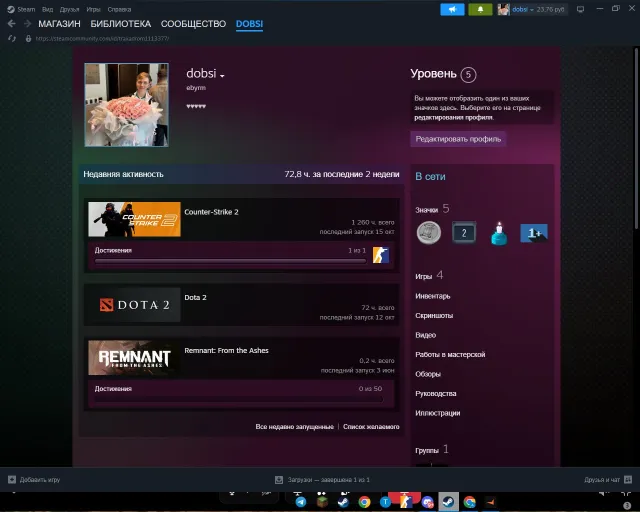This screenshot has height=512, width=640.
Task: Switch to Big Picture mode monitor icon
Action: [x=580, y=9]
